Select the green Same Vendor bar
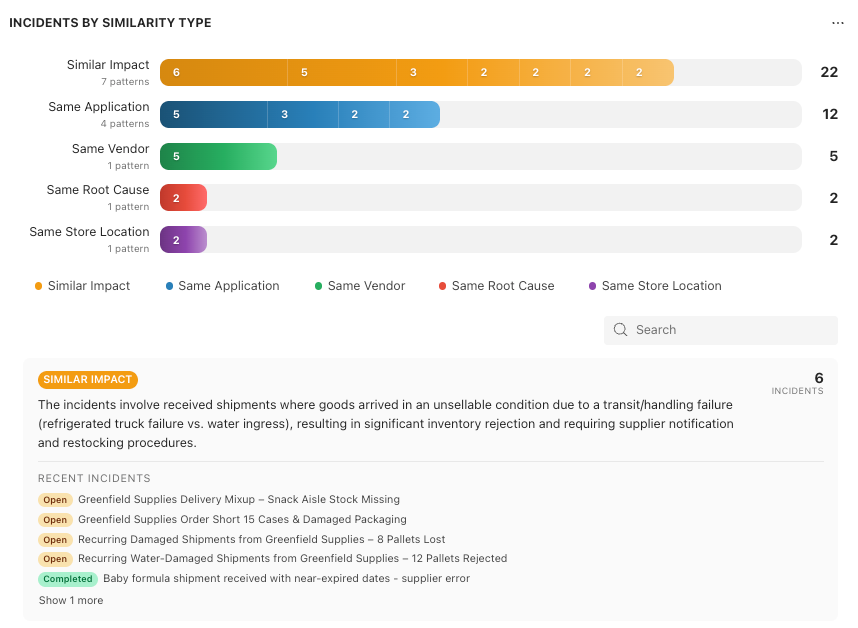 pos(218,156)
